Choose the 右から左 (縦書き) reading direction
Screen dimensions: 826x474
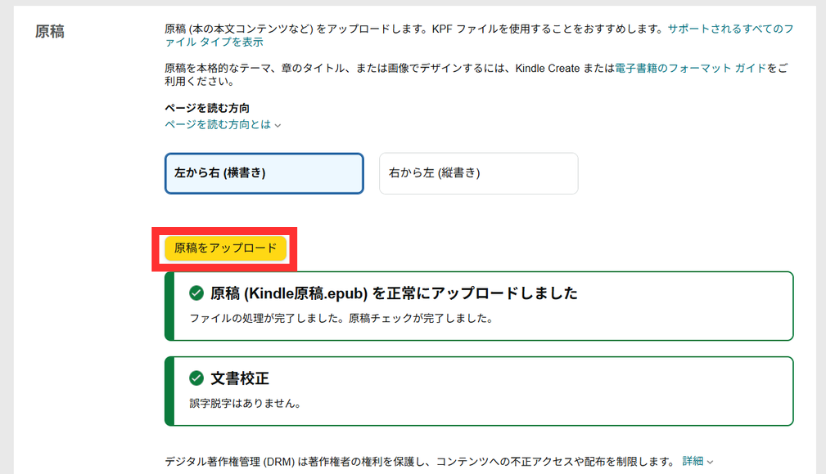[x=478, y=173]
